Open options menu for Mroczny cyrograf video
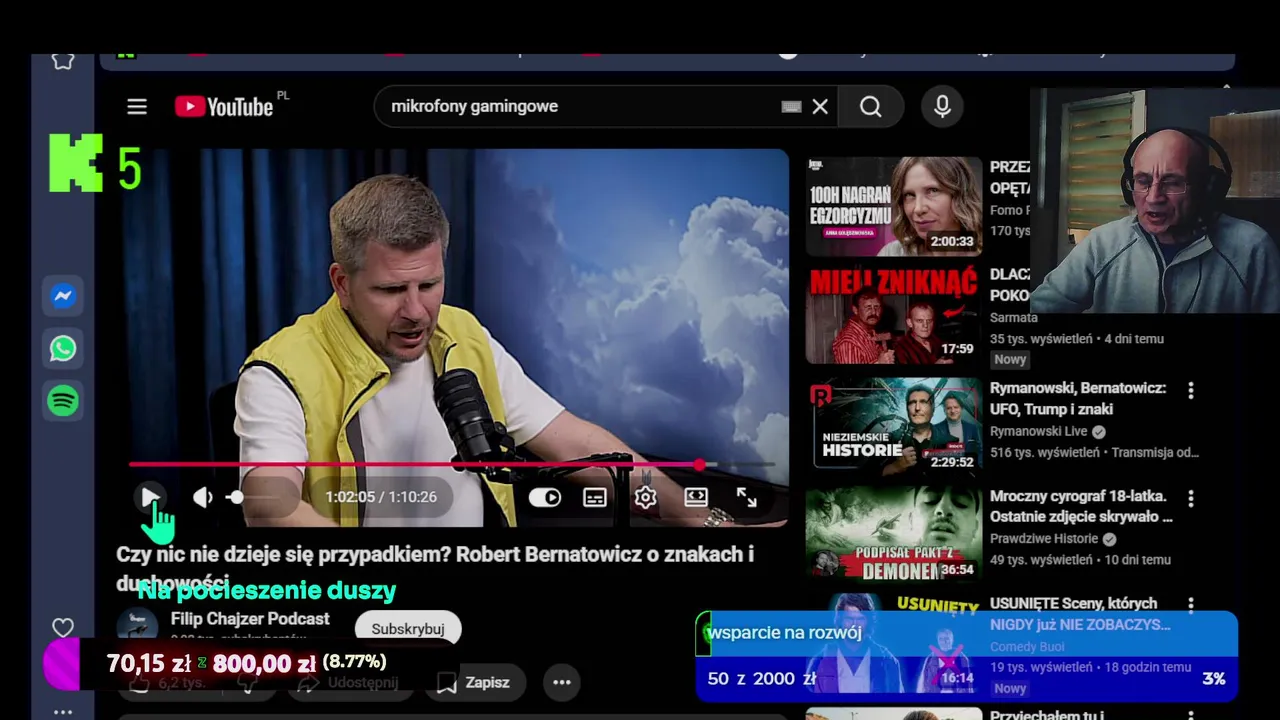The height and width of the screenshot is (720, 1280). click(1191, 498)
